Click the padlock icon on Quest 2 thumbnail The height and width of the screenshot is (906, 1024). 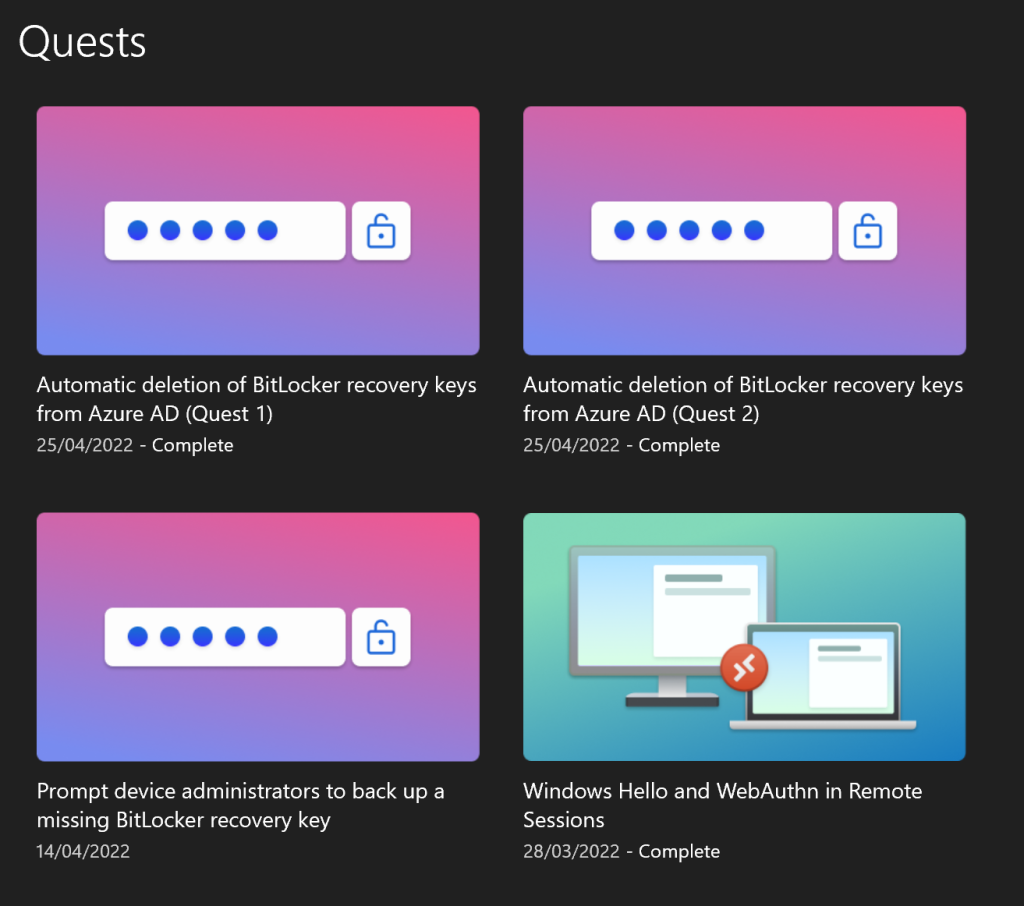coord(867,231)
